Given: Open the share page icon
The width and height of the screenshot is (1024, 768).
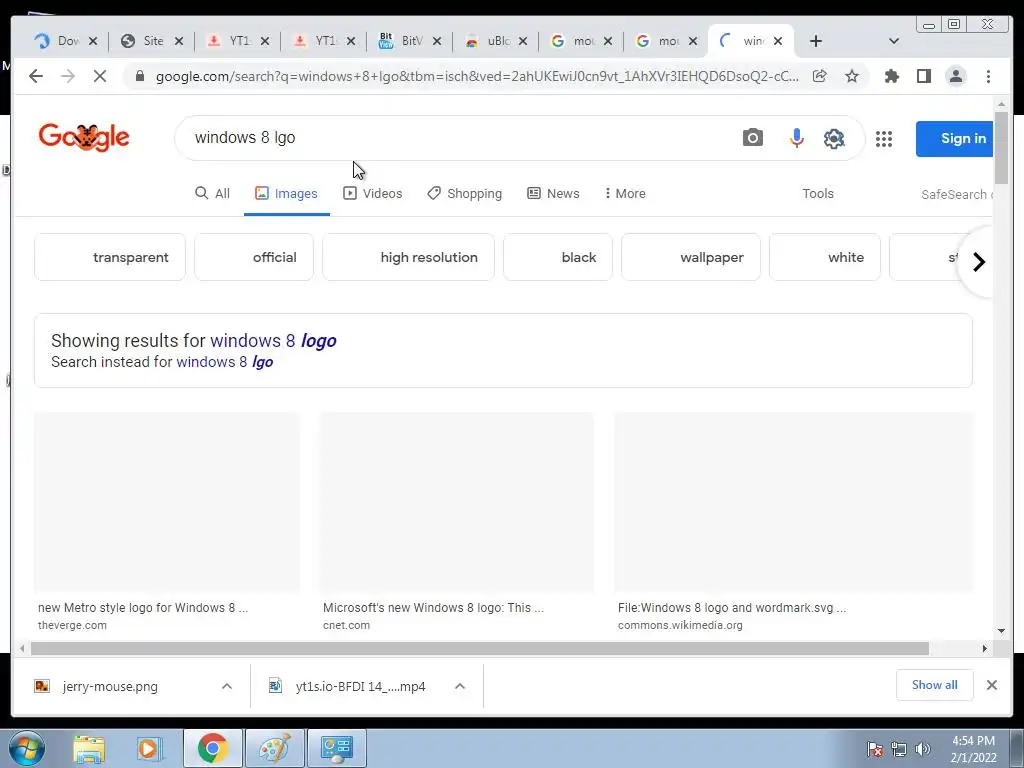Looking at the screenshot, I should [x=820, y=76].
